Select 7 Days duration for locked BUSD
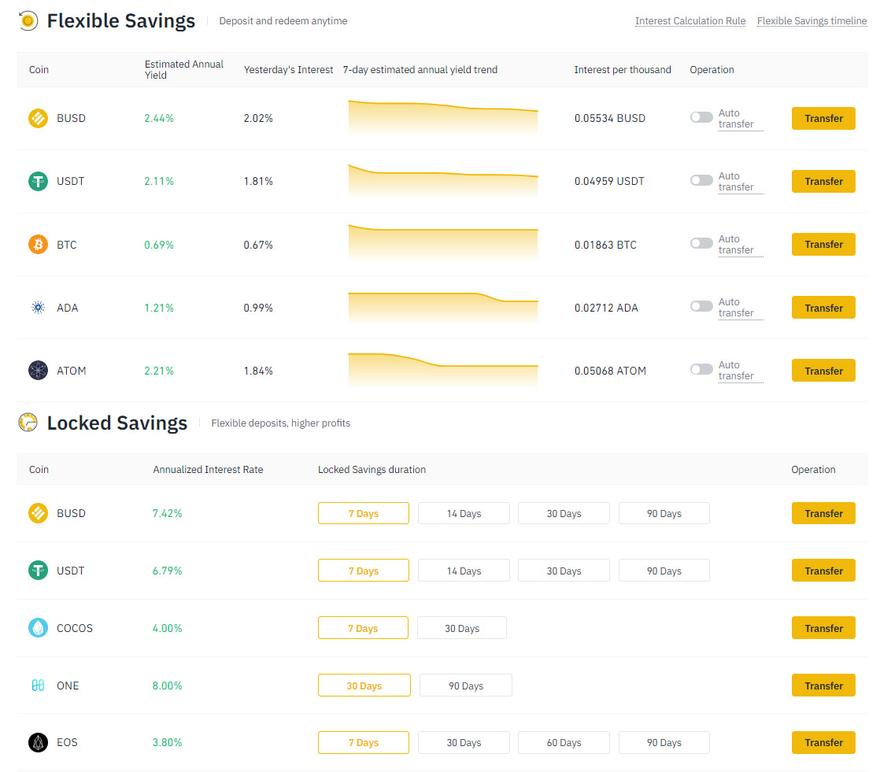 pyautogui.click(x=364, y=513)
